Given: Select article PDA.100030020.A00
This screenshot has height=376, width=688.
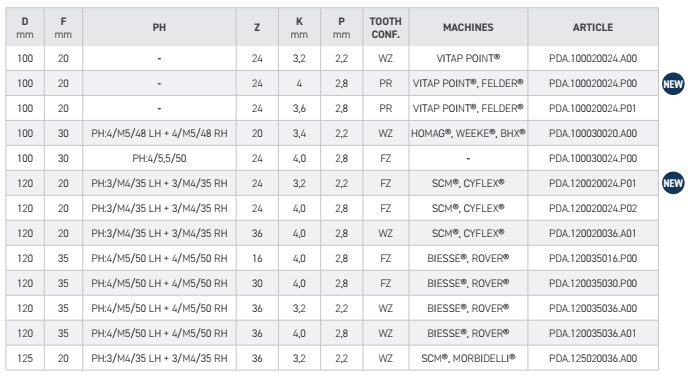Looking at the screenshot, I should [593, 133].
